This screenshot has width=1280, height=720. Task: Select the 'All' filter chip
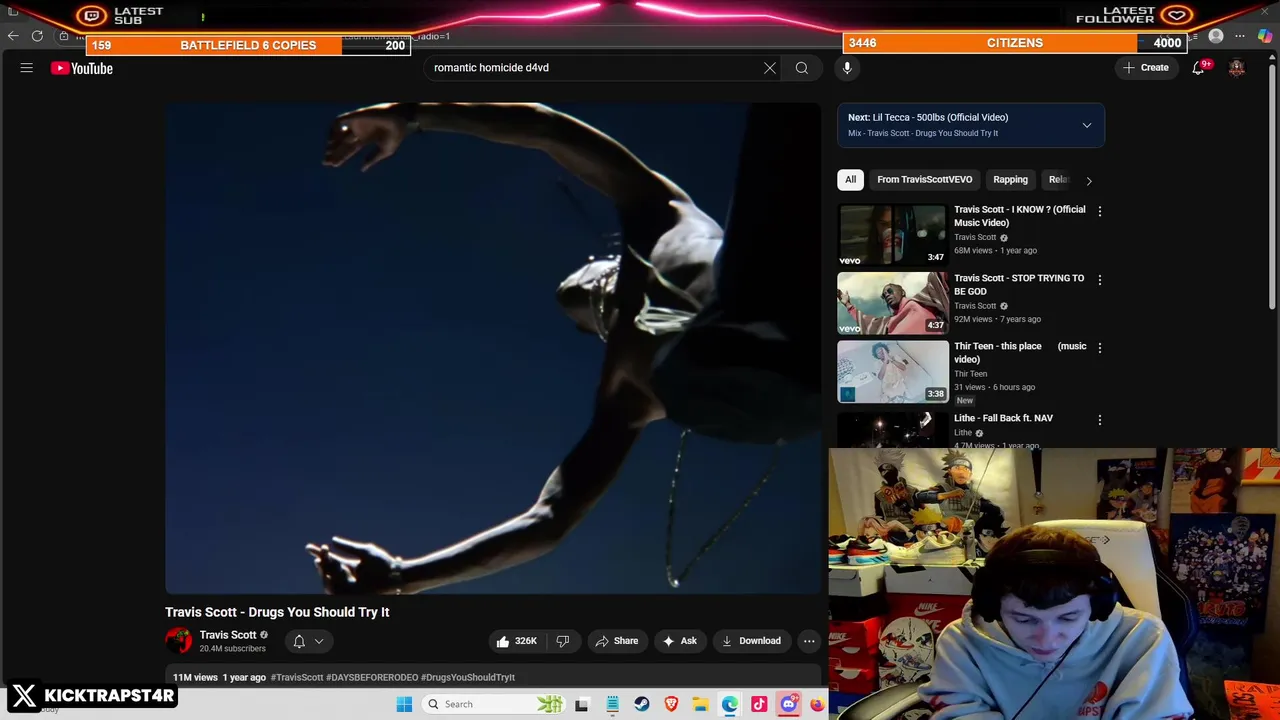(850, 180)
